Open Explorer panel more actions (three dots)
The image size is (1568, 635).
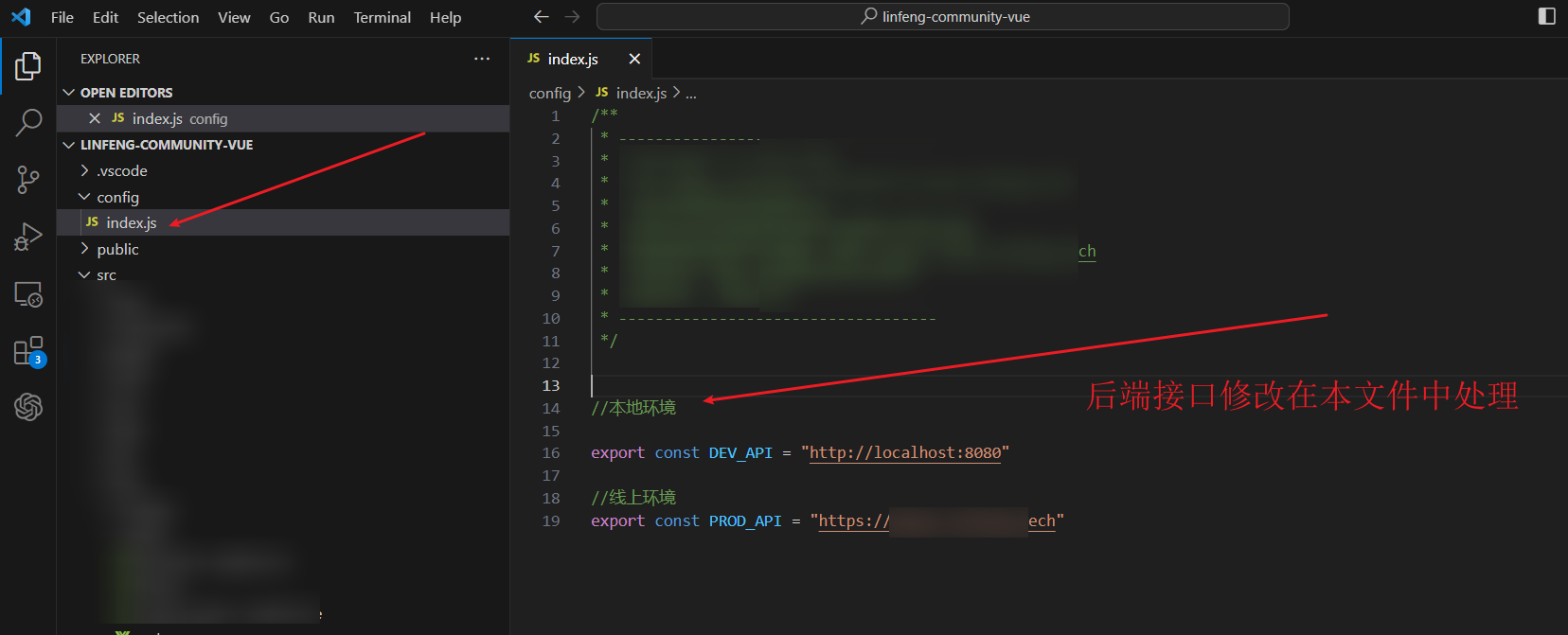click(482, 59)
